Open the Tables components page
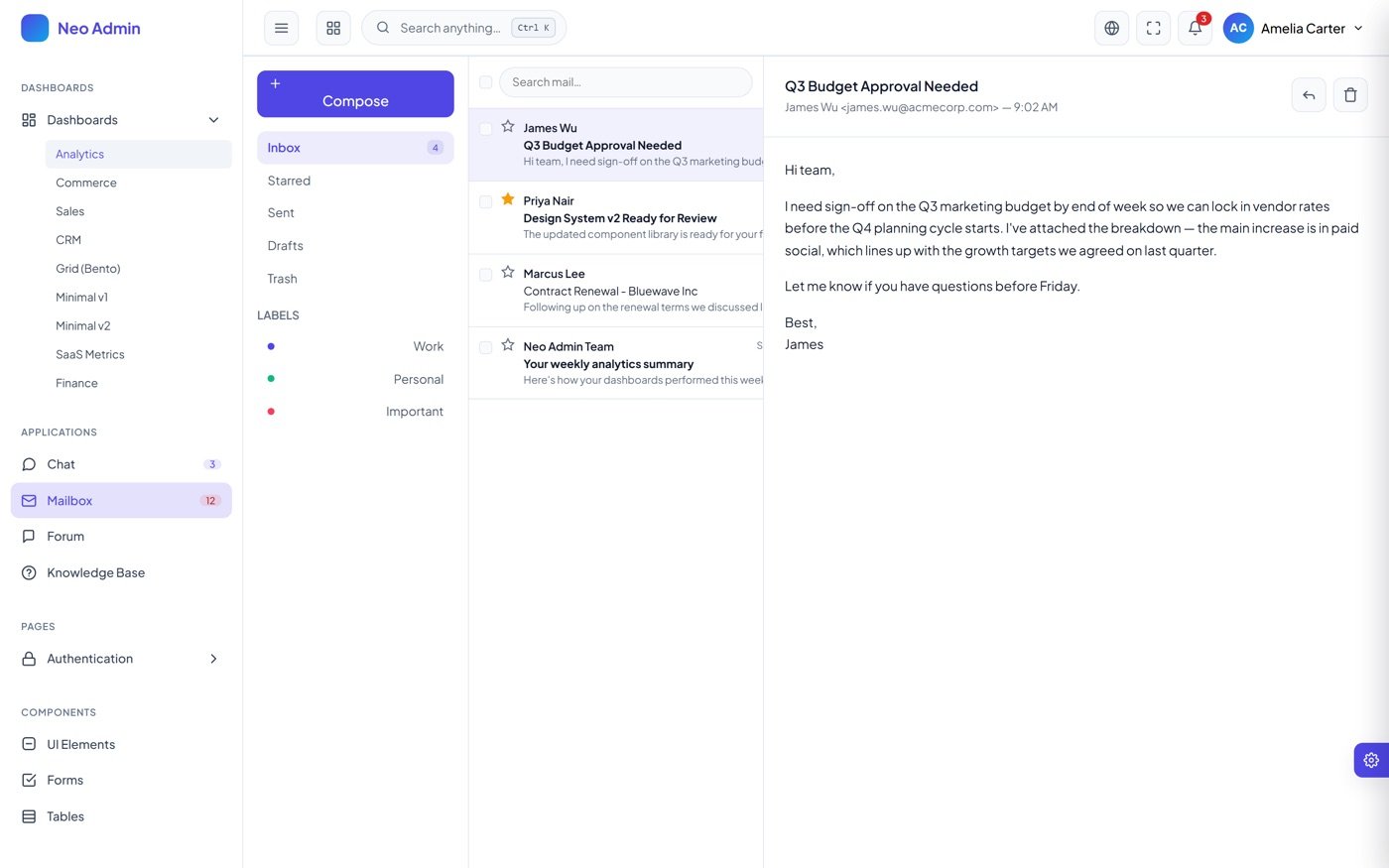This screenshot has height=868, width=1389. (x=121, y=816)
